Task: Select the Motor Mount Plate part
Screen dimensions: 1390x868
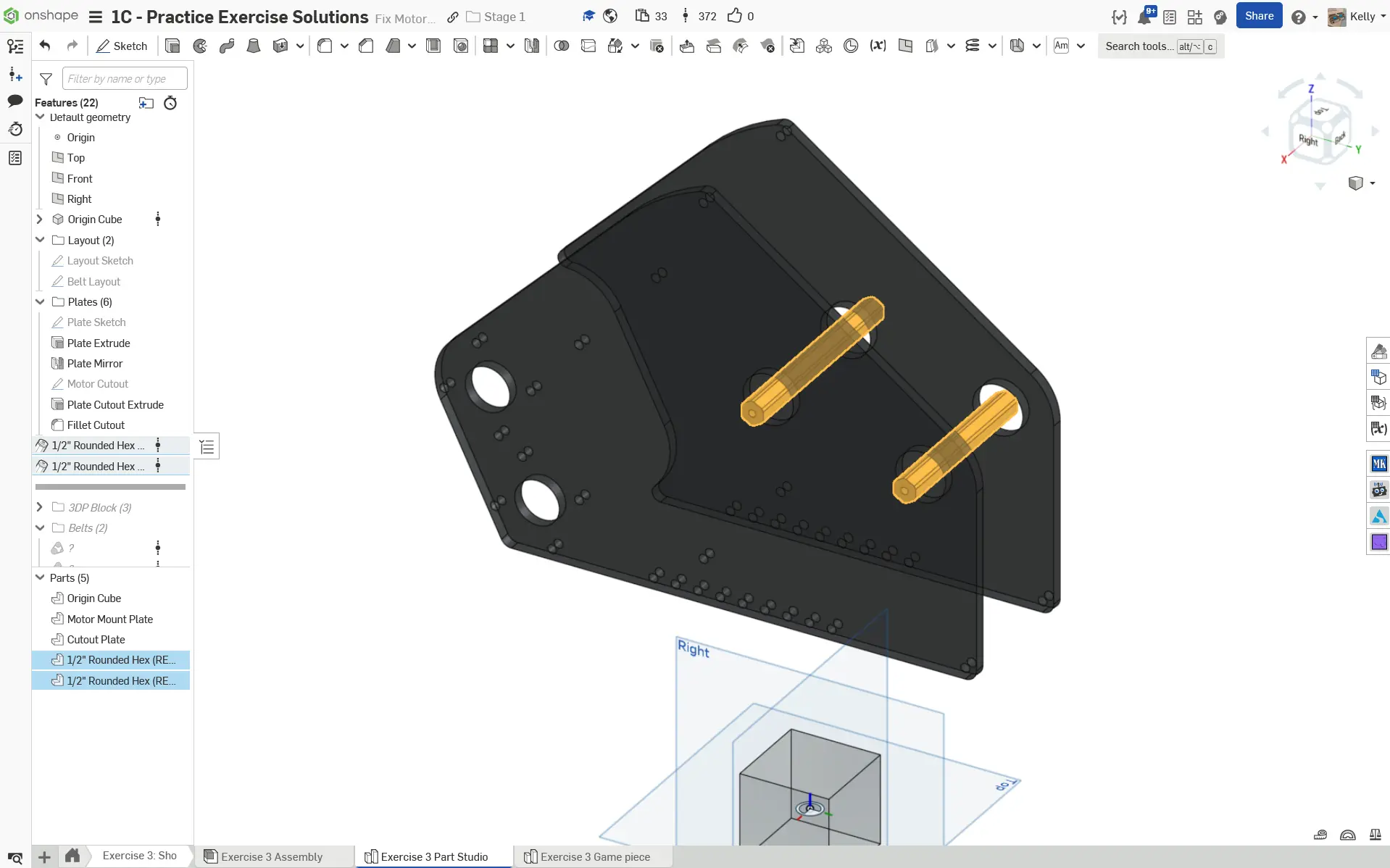Action: 110,619
